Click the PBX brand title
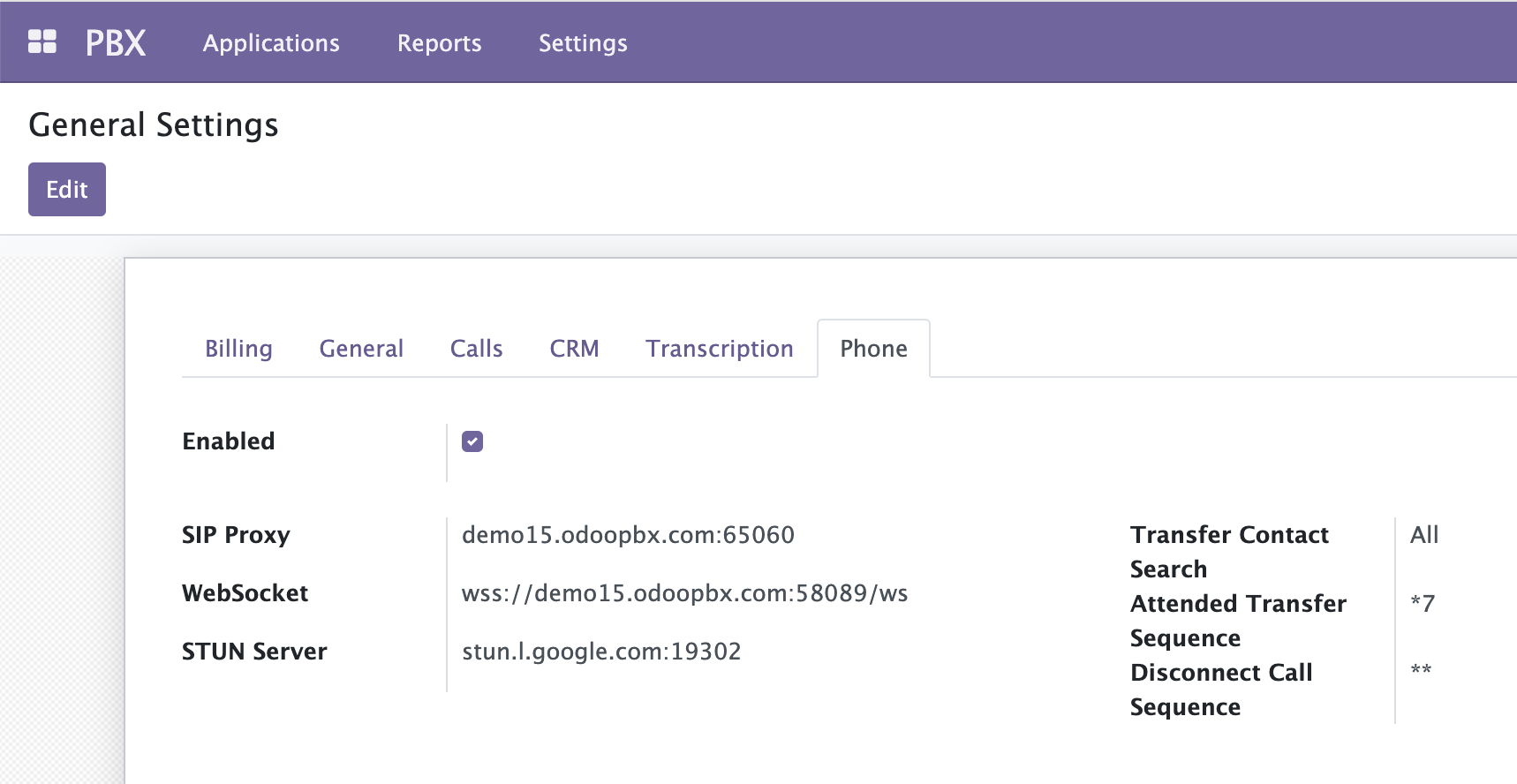 point(116,42)
